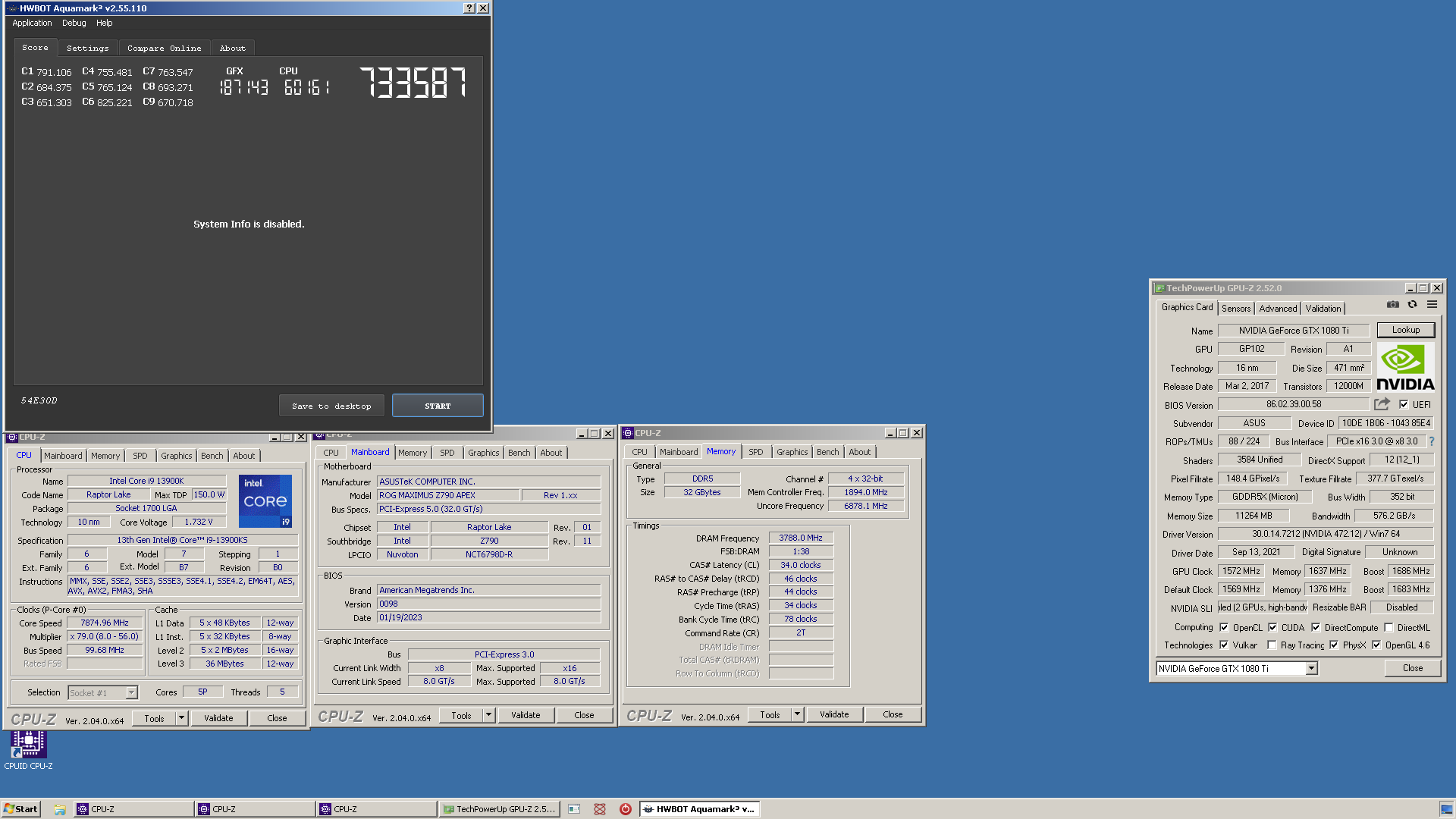Toggle the CUDA checkbox

(x=1272, y=628)
